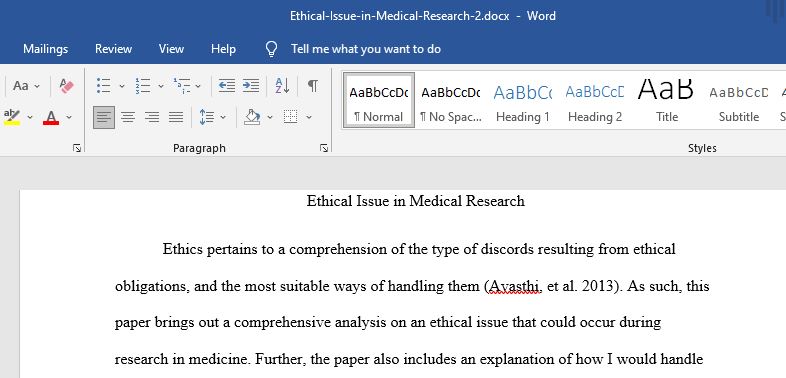This screenshot has height=378, width=786.
Task: Clear all formatting with the eraser icon
Action: (x=66, y=86)
